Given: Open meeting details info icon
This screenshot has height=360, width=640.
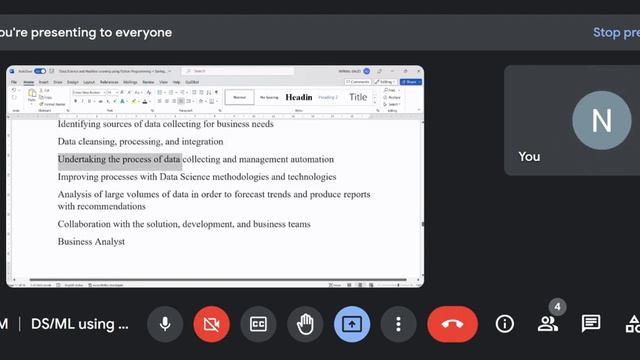Looking at the screenshot, I should click(504, 324).
